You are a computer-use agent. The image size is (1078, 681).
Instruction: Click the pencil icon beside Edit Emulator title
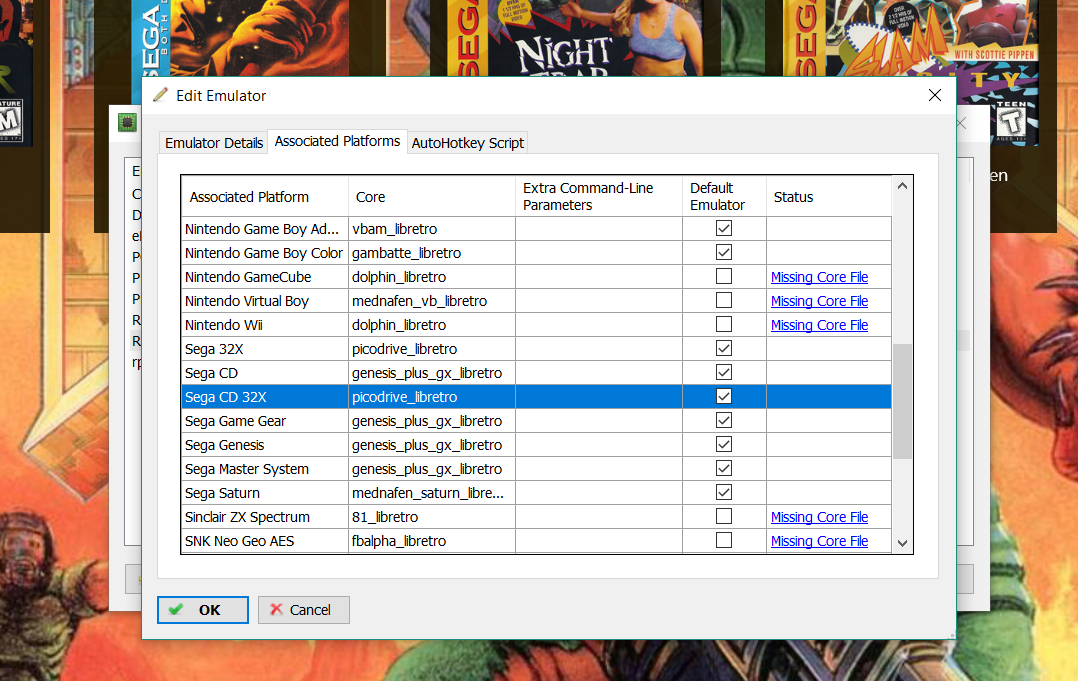[x=160, y=95]
